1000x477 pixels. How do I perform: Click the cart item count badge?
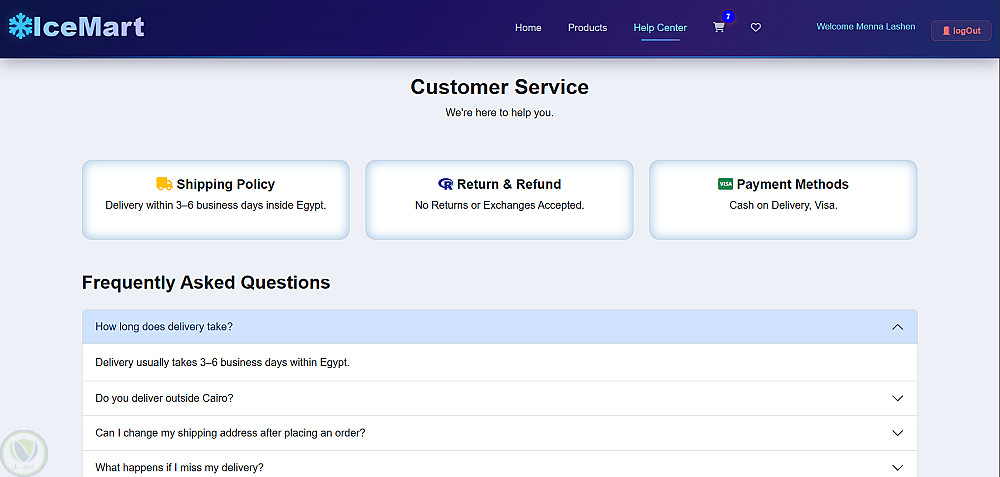[728, 17]
